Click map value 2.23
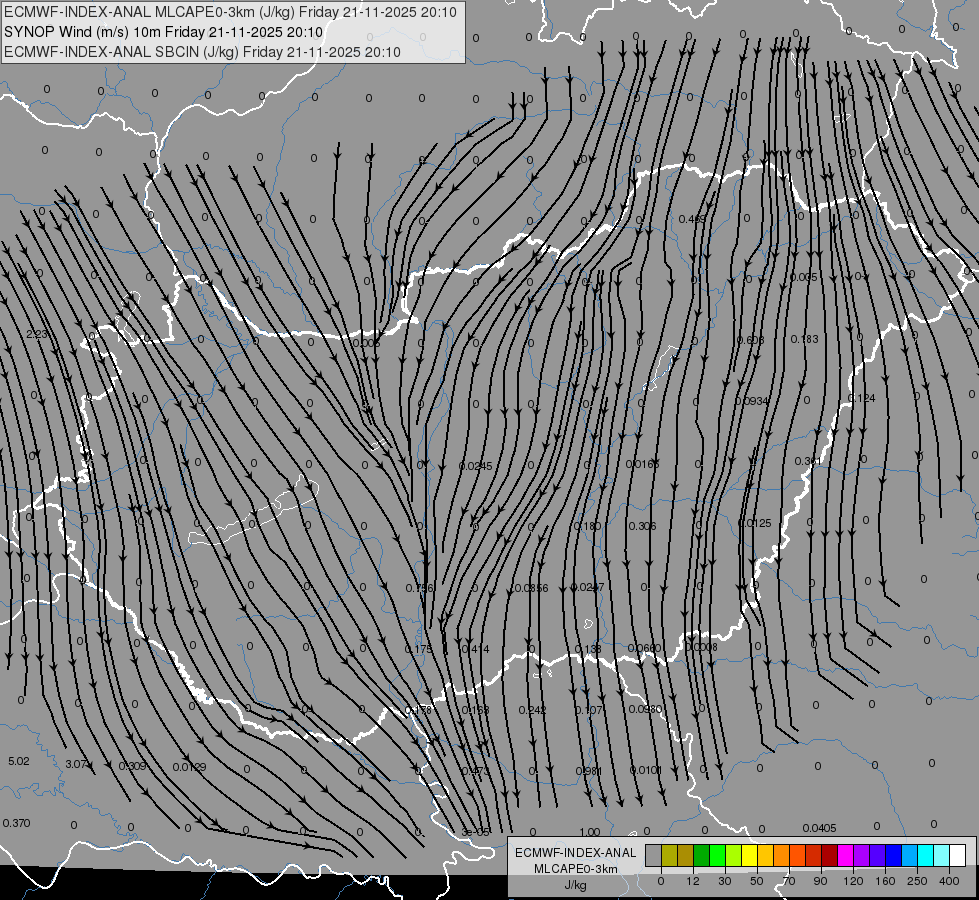Viewport: 979px width, 900px height. (37, 334)
